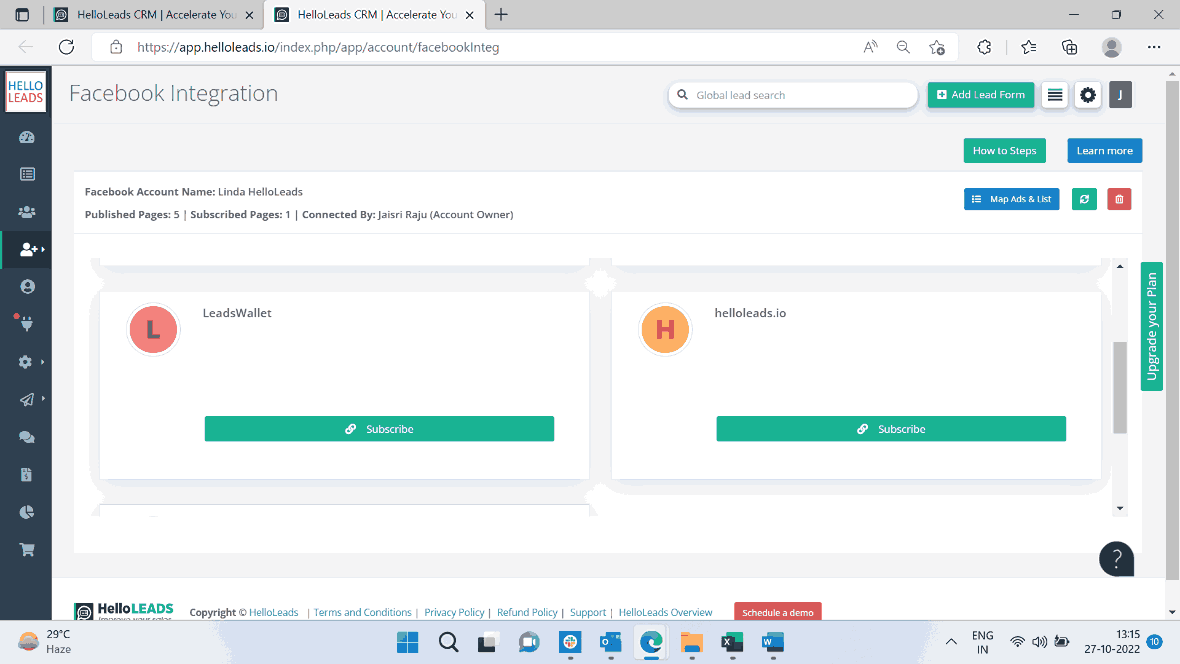Open browser settings and more ellipsis
The height and width of the screenshot is (664, 1180).
[1154, 47]
